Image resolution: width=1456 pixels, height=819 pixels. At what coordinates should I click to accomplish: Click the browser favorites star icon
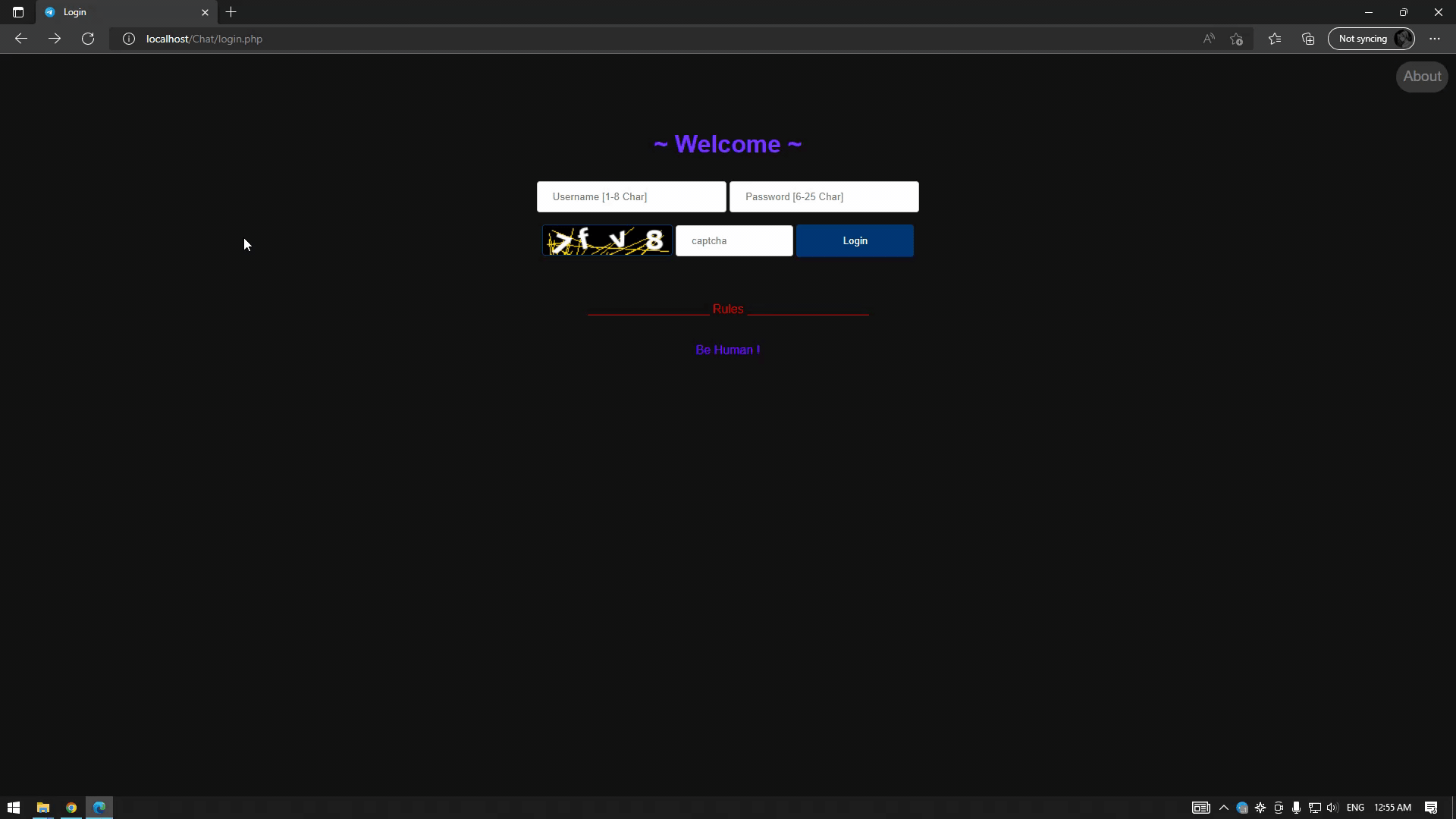click(1238, 39)
